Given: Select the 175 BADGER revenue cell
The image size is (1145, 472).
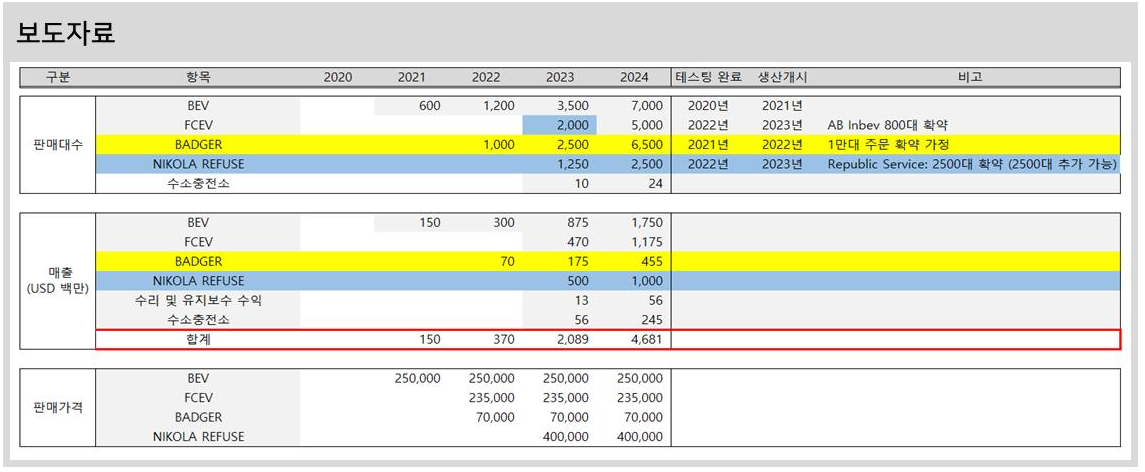Looking at the screenshot, I should [577, 261].
